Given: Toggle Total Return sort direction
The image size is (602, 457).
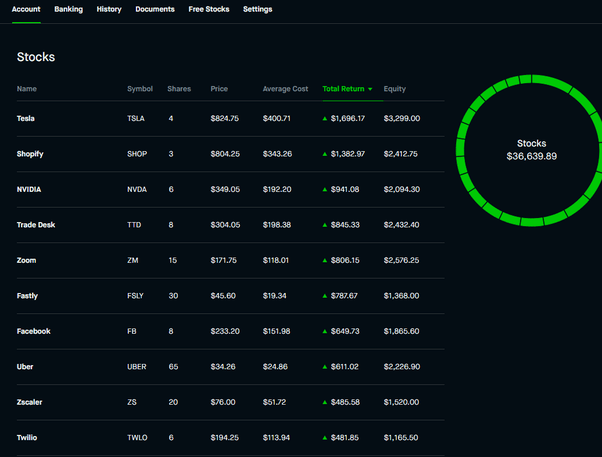Looking at the screenshot, I should click(343, 89).
